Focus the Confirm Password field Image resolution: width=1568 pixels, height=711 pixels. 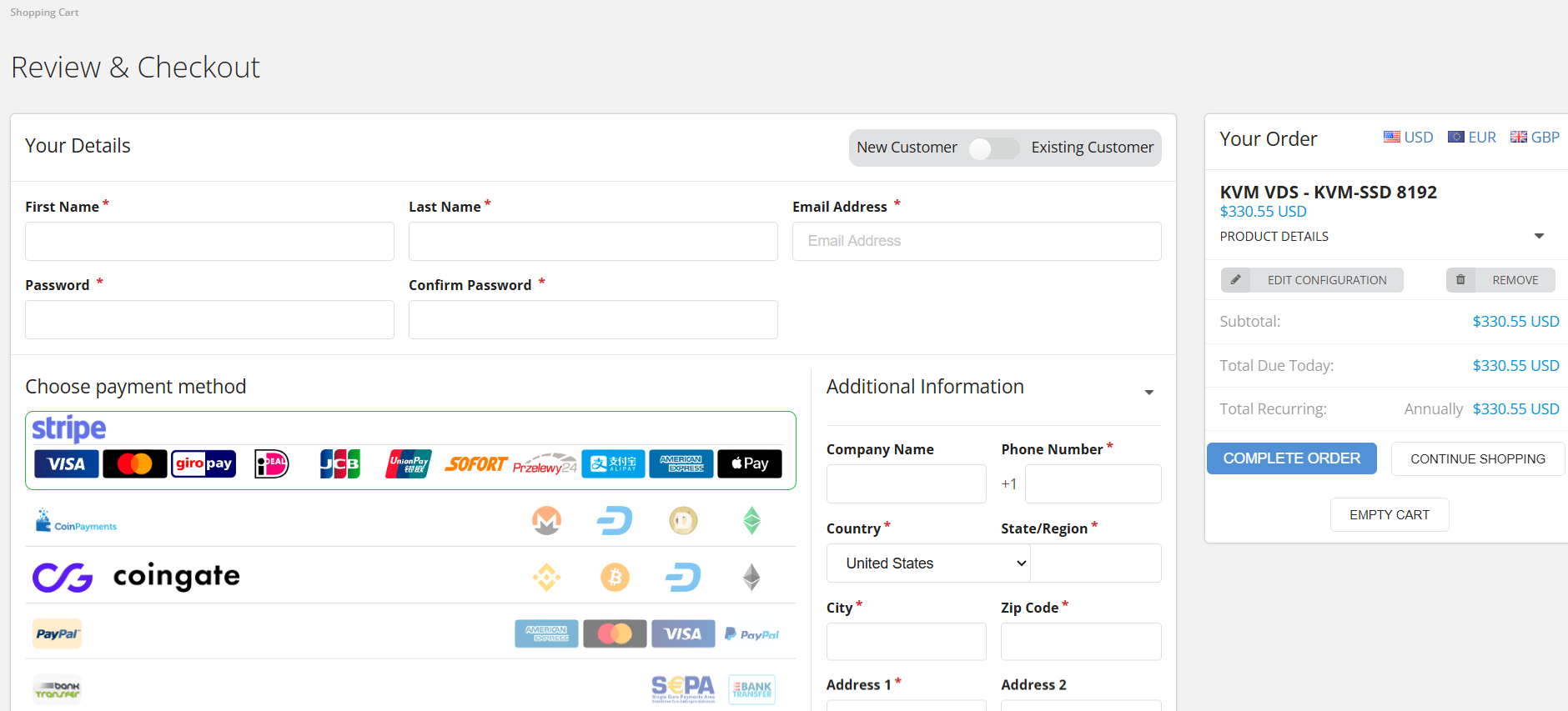[x=593, y=319]
